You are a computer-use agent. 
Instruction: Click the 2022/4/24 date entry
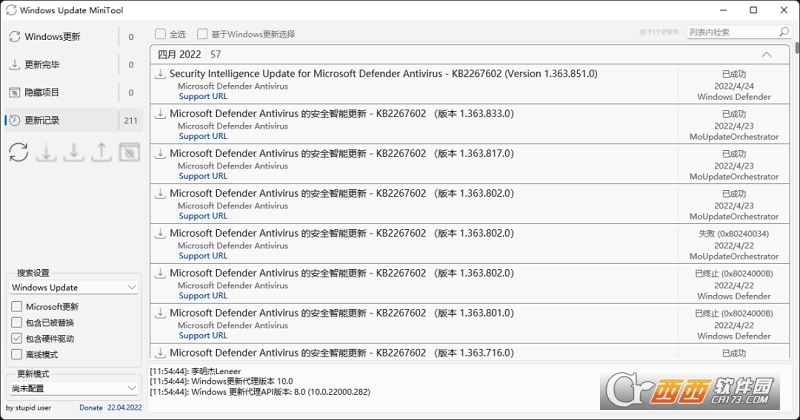click(x=734, y=86)
